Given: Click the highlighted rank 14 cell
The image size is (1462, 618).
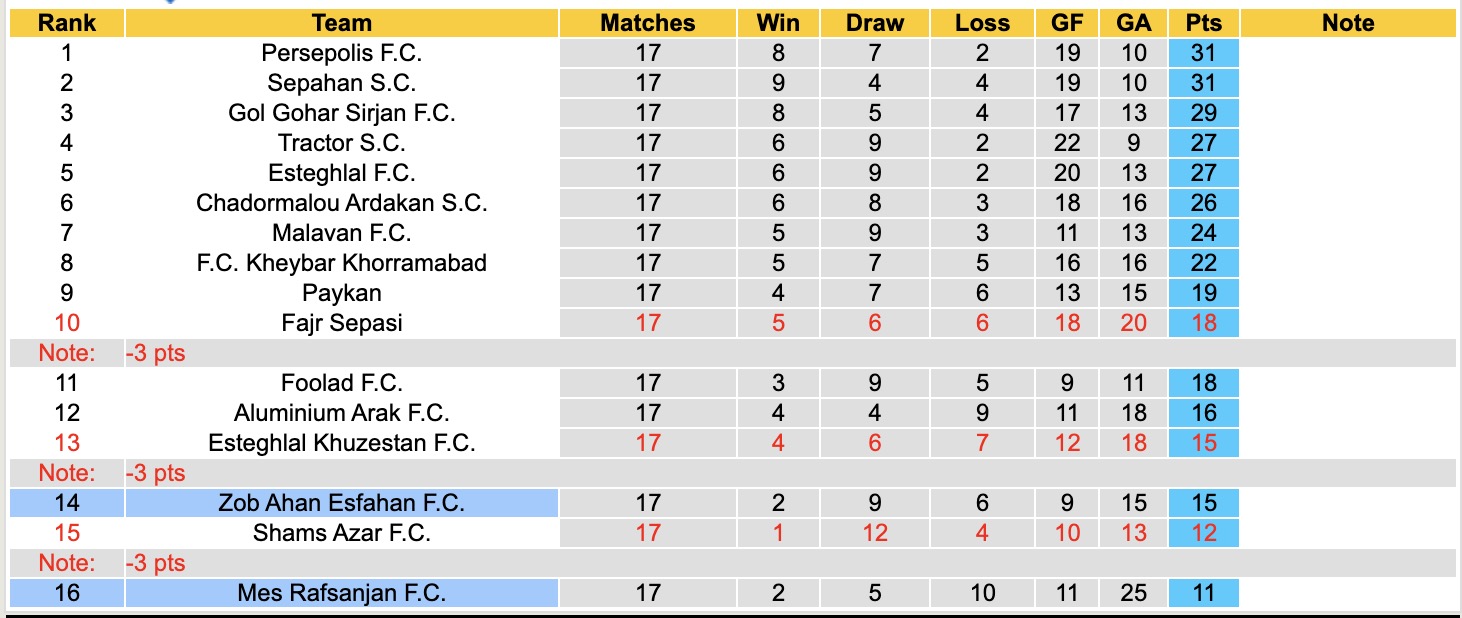Looking at the screenshot, I should point(67,503).
